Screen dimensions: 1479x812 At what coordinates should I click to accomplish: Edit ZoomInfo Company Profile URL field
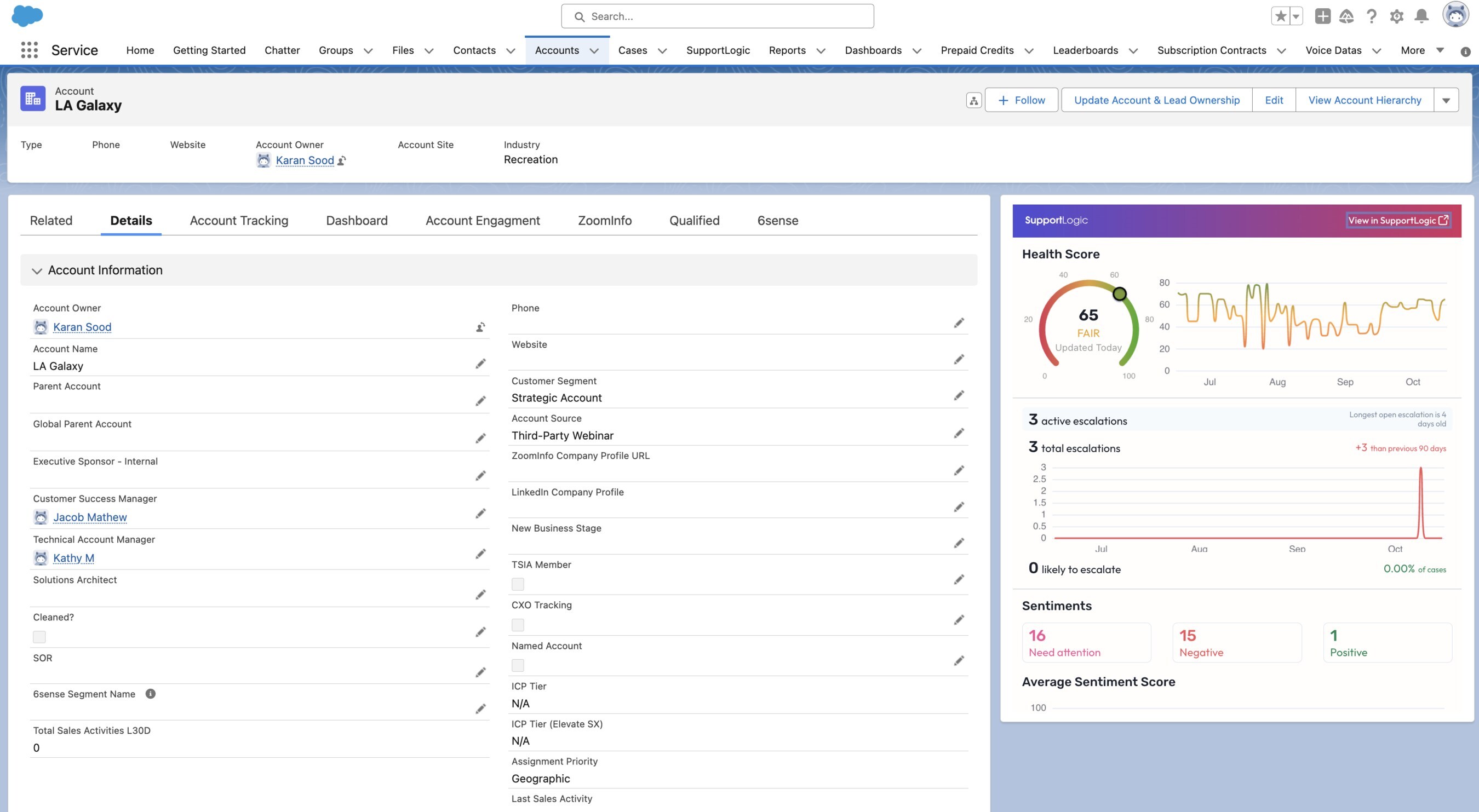click(x=959, y=470)
